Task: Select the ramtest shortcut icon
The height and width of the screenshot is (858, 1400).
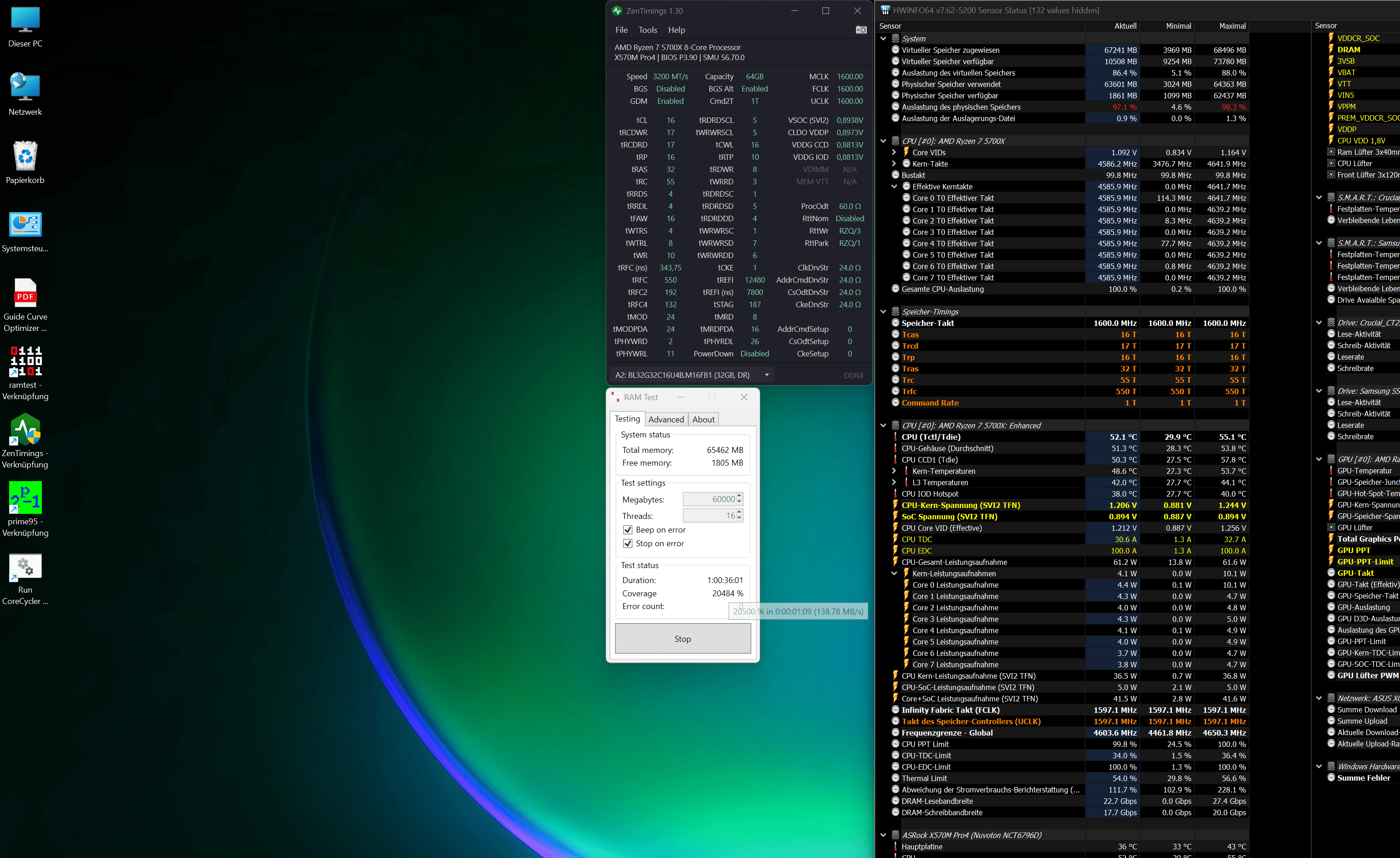Action: tap(25, 373)
